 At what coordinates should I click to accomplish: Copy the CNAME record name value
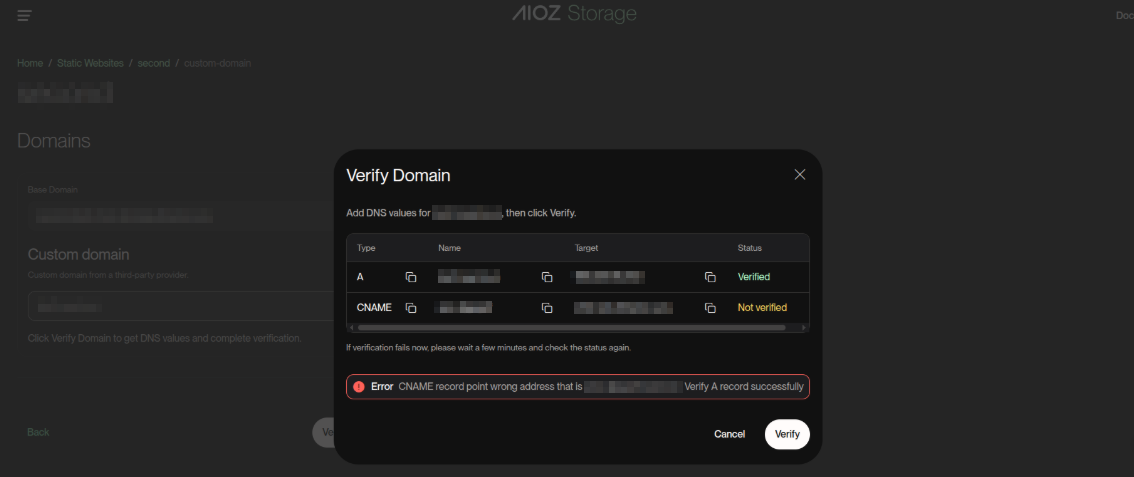coord(547,308)
